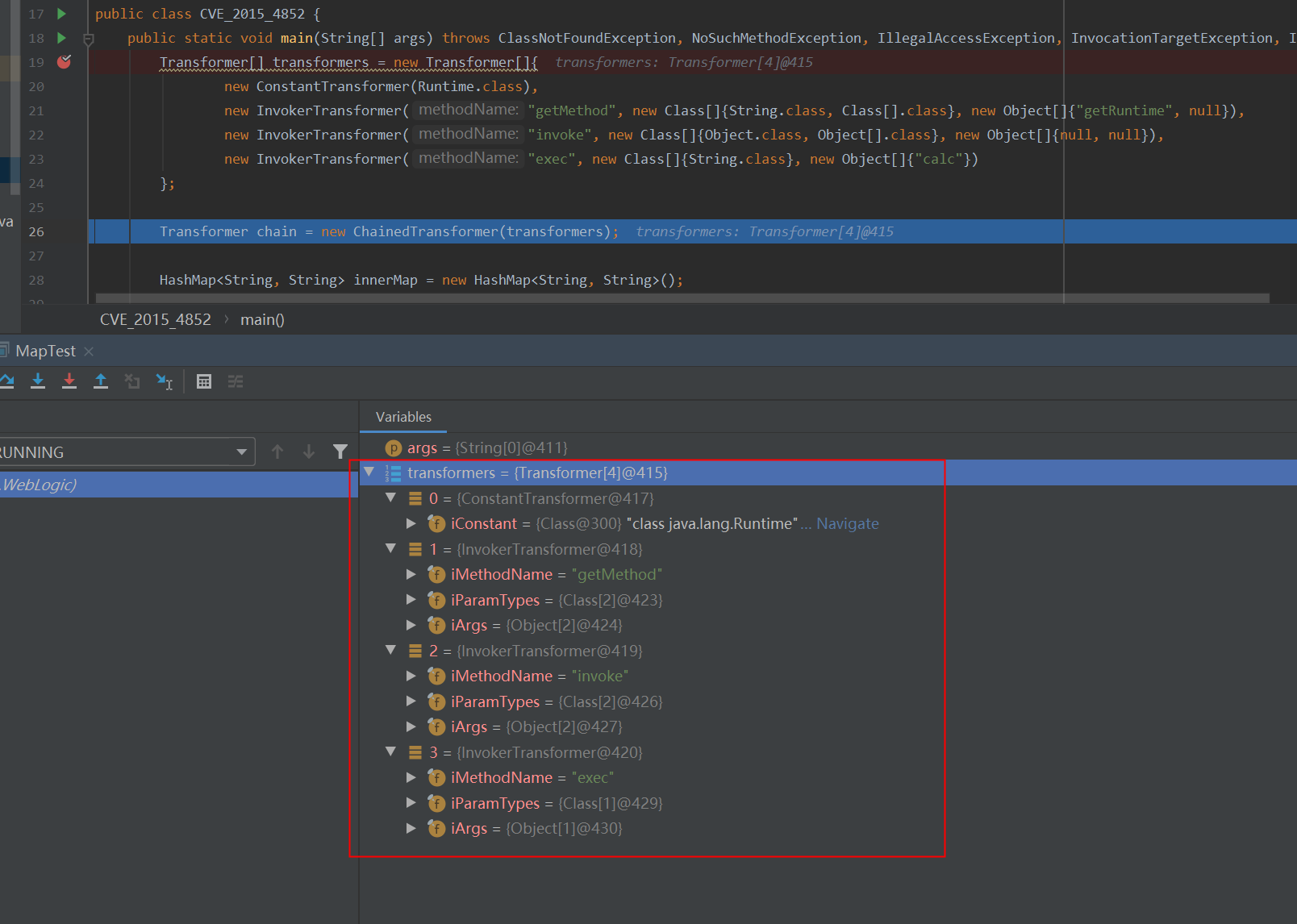Expand iMethodName "invoke" node

click(x=411, y=676)
